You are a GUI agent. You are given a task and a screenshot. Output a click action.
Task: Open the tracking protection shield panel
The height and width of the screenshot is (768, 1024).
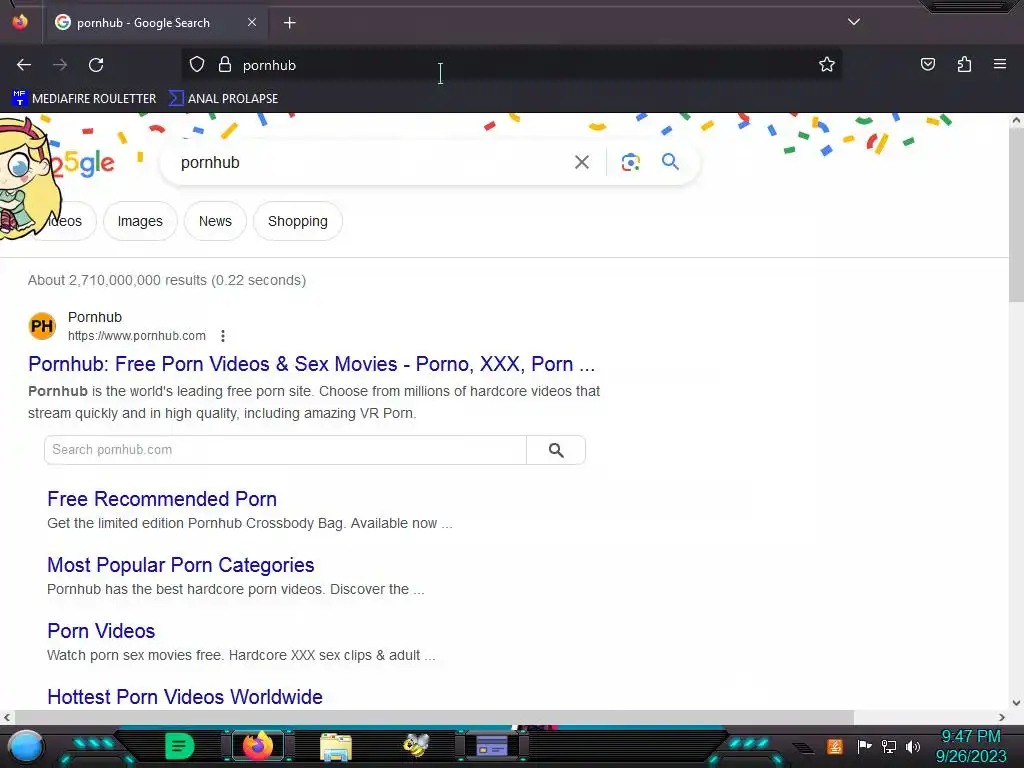pos(197,64)
